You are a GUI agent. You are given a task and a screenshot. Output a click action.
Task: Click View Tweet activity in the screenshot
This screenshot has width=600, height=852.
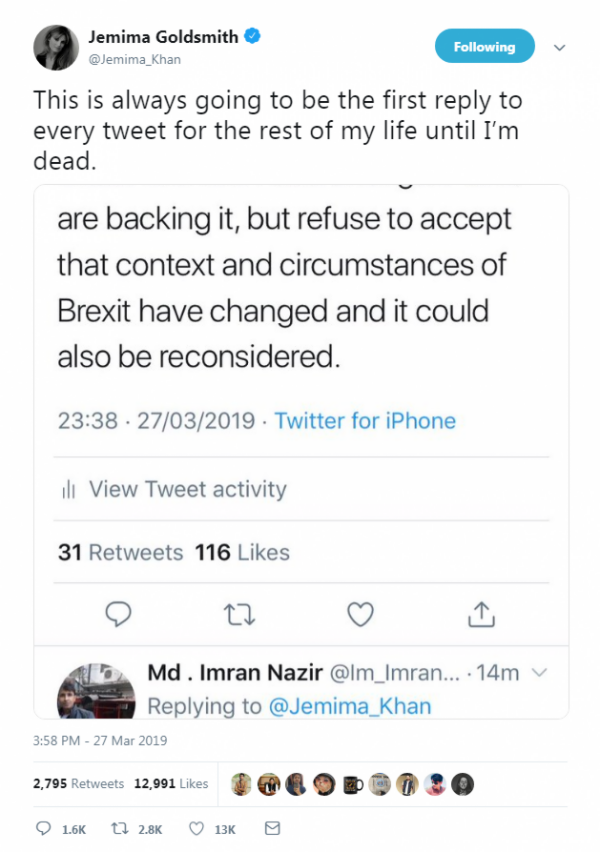tap(187, 489)
